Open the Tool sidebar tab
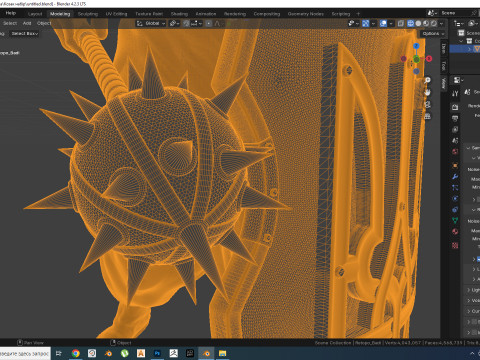Image resolution: width=480 pixels, height=360 pixels. coord(443,66)
